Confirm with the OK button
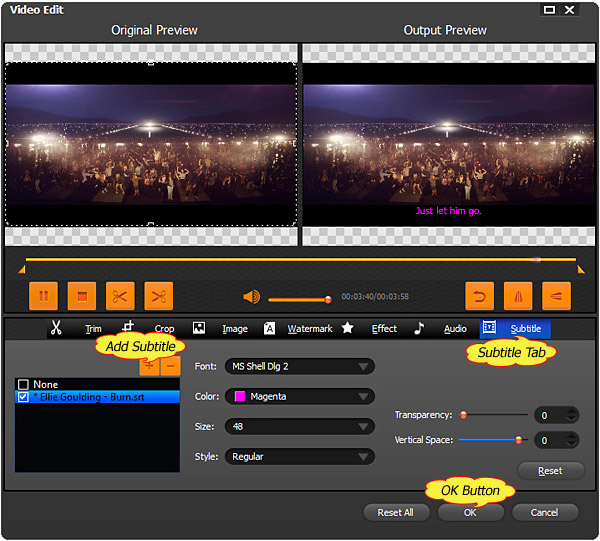This screenshot has height=541, width=600. coord(470,512)
